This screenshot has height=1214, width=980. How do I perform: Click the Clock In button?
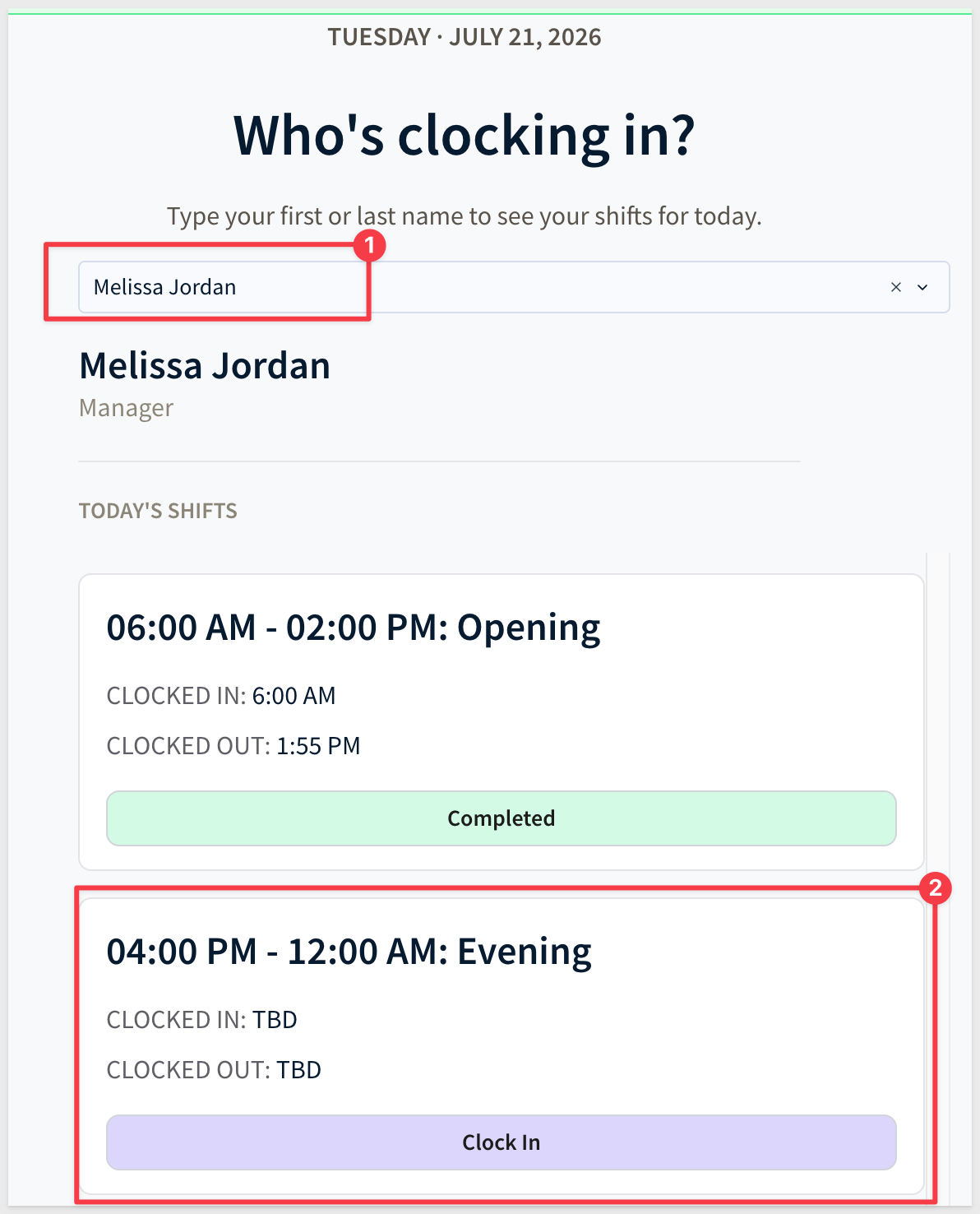coord(502,1142)
